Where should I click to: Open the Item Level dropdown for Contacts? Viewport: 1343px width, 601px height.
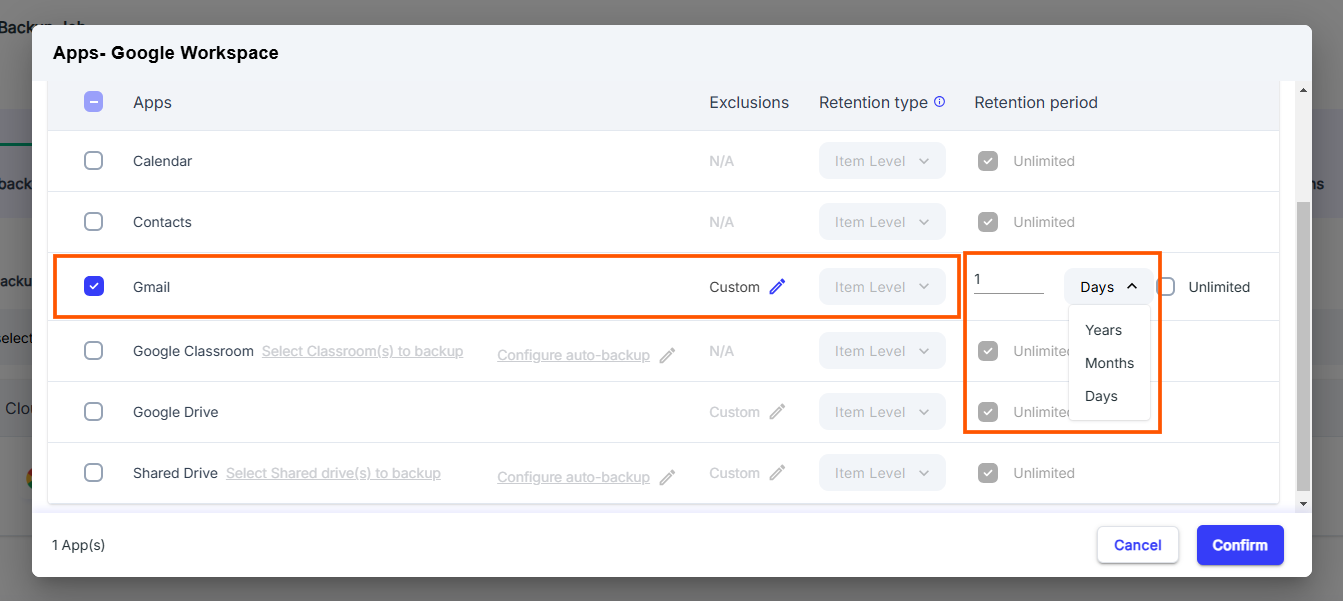pyautogui.click(x=882, y=222)
